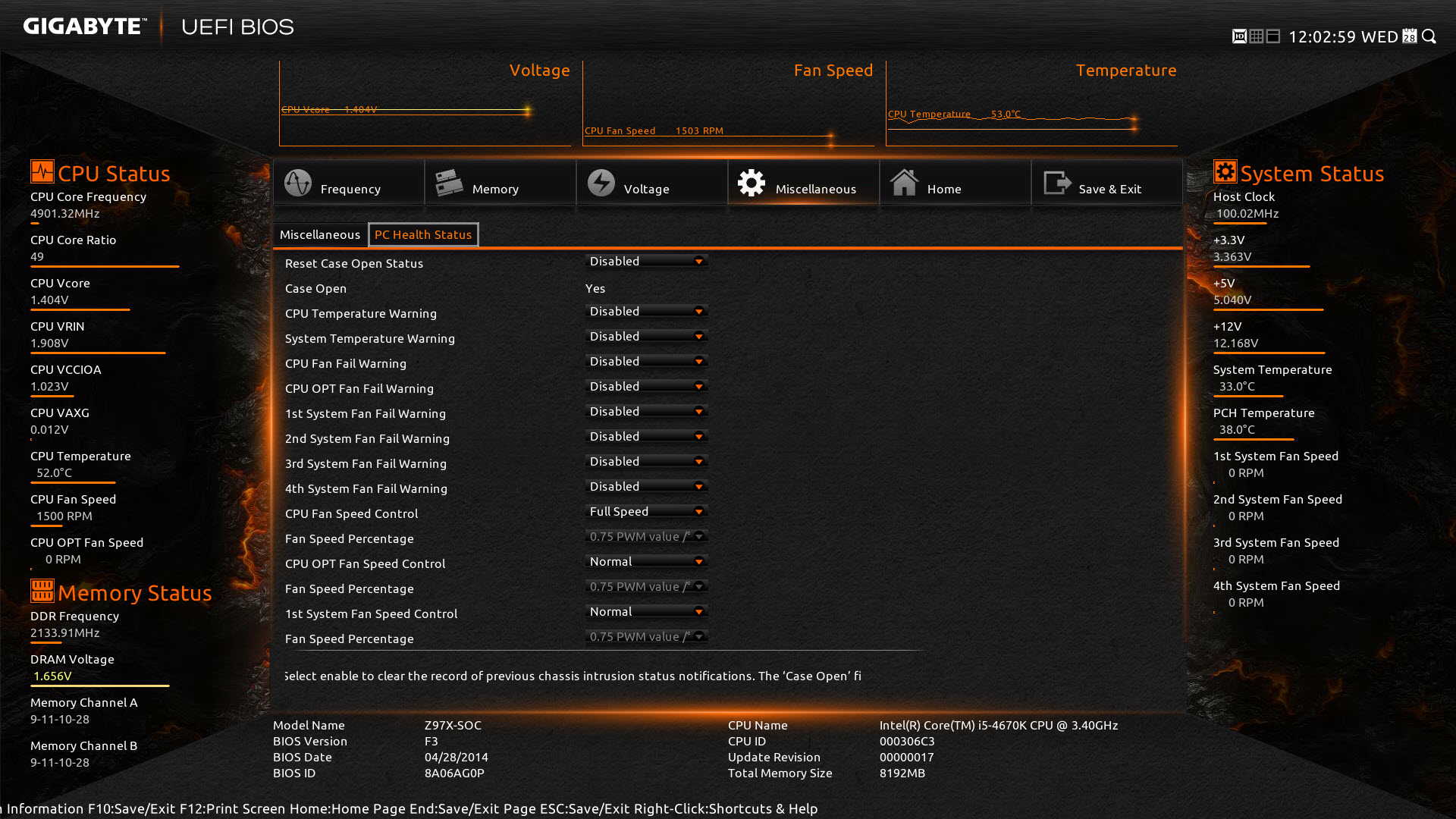The image size is (1456, 819).
Task: Expand the CPU Temperature Warning dropdown
Action: point(647,312)
